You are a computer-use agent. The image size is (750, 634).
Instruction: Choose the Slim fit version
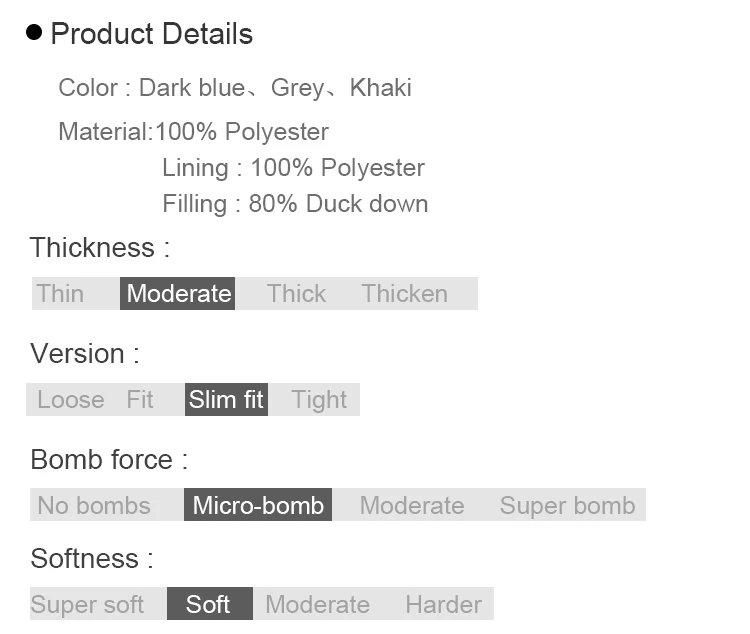(x=226, y=400)
